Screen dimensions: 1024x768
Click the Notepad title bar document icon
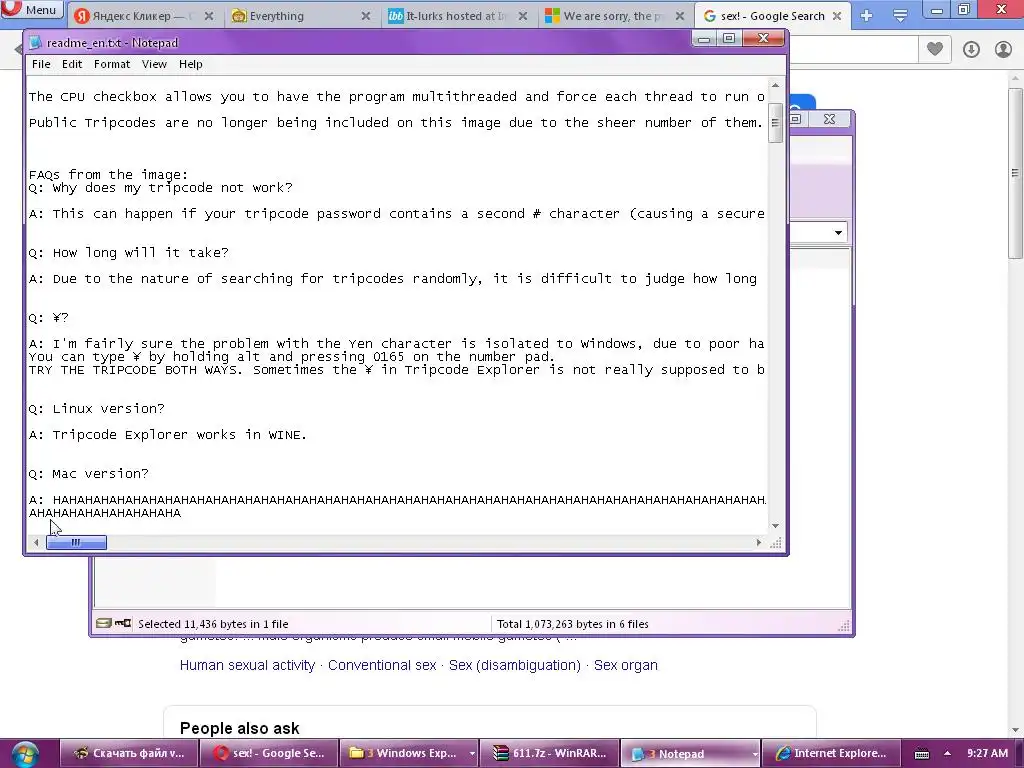tap(36, 42)
